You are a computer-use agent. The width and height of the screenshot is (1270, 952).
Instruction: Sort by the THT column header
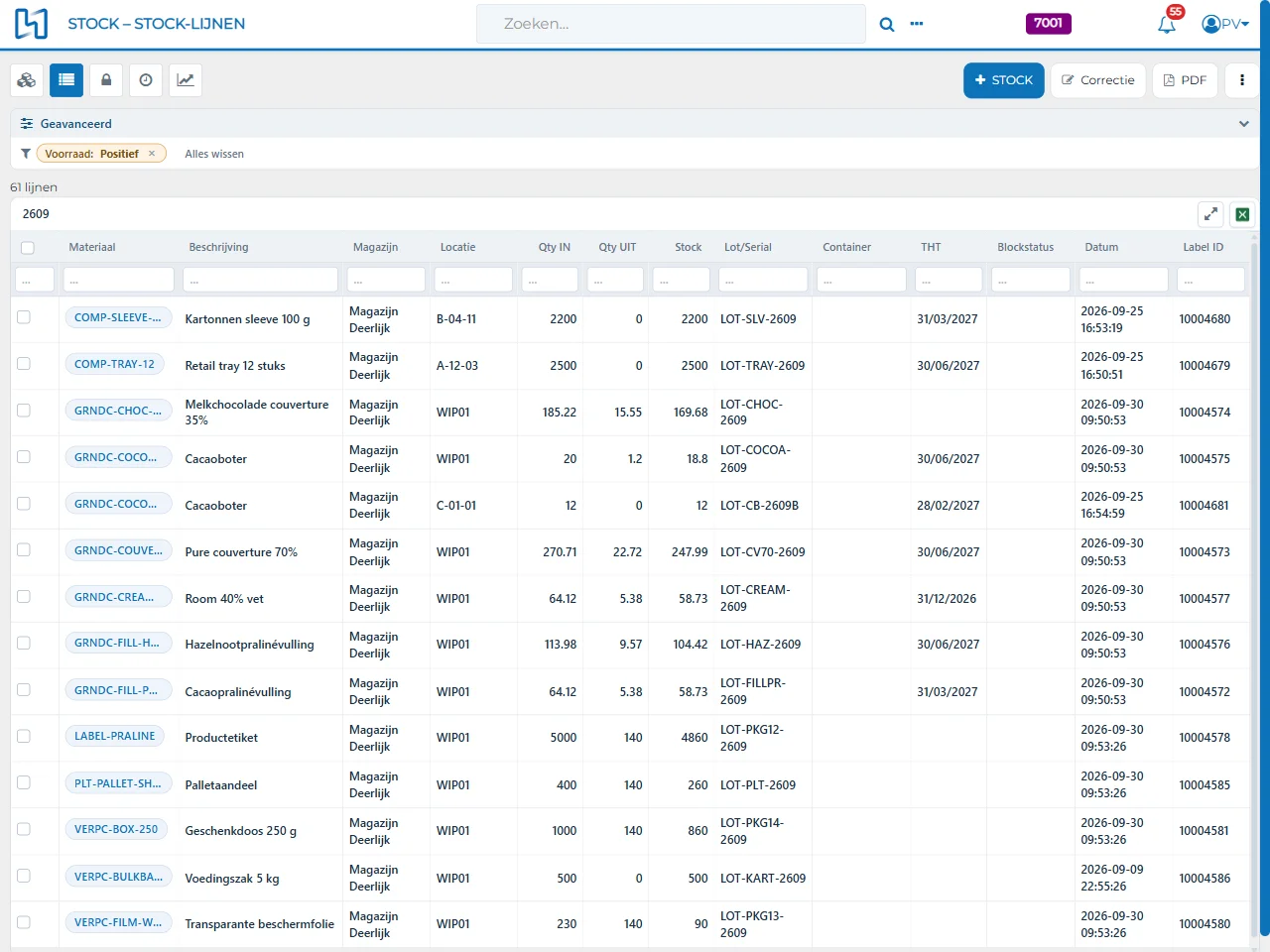[x=931, y=247]
